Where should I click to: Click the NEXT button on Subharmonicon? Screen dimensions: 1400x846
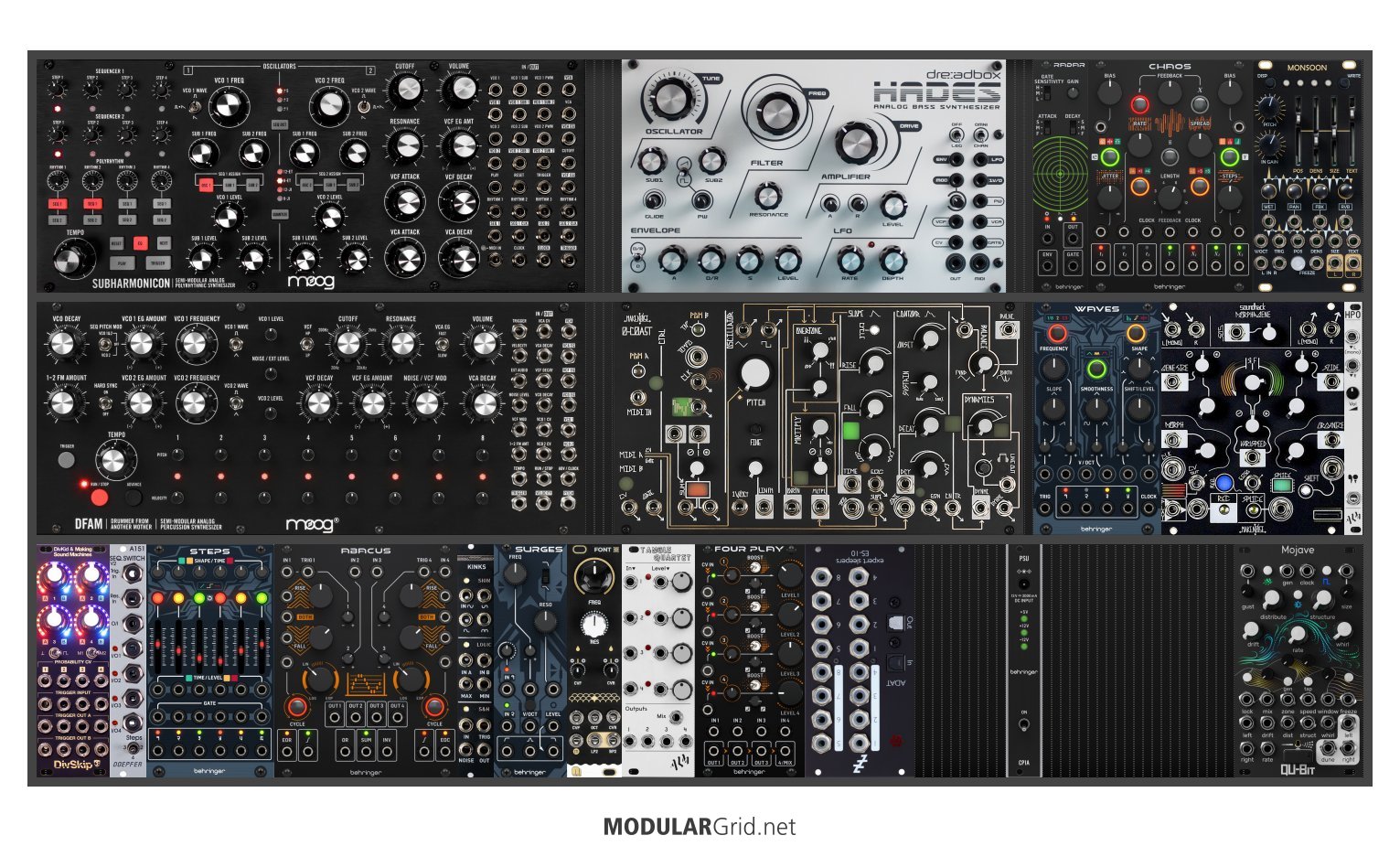pos(164,243)
